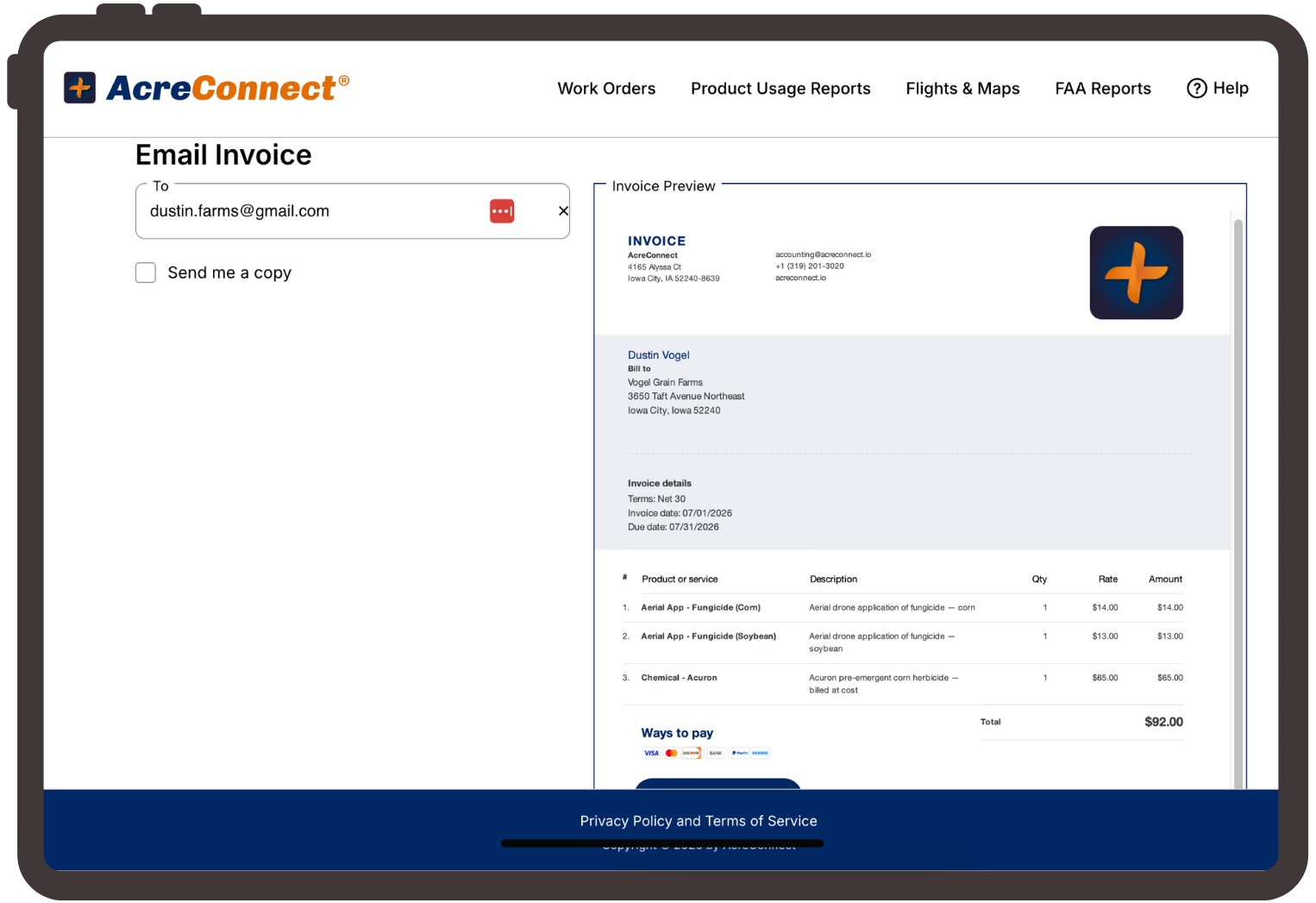Click the AcreConnect plus logo in invoice
Image resolution: width=1316 pixels, height=903 pixels.
(x=1136, y=273)
